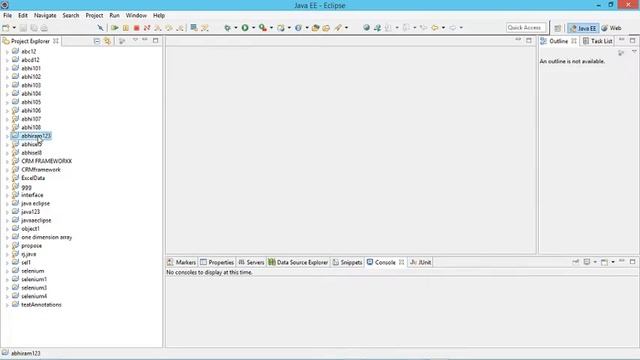Screen dimensions: 640x360
Task: Click the Run external tools icon
Action: coord(263,28)
